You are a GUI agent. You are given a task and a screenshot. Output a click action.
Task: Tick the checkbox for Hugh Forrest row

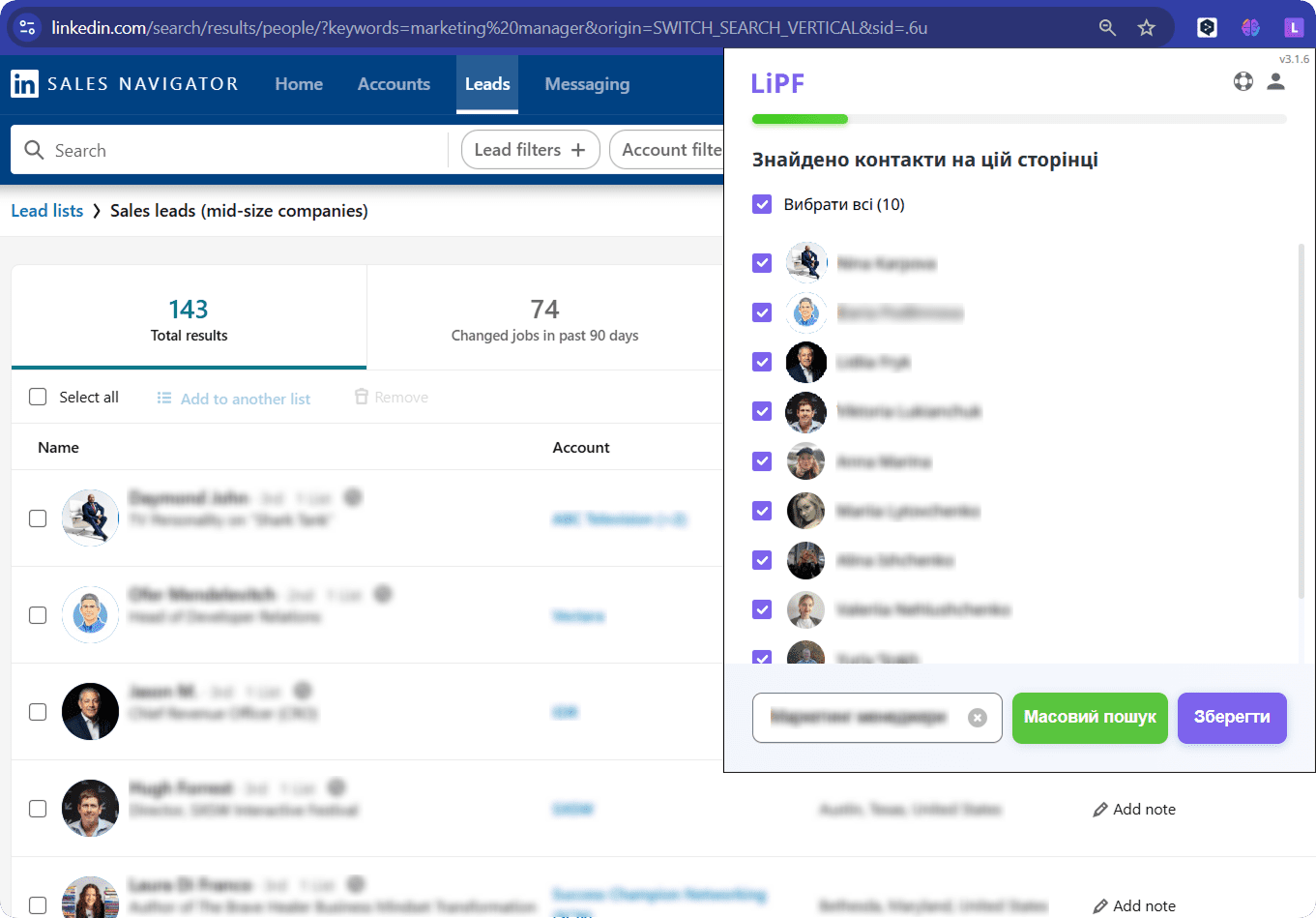(x=38, y=809)
